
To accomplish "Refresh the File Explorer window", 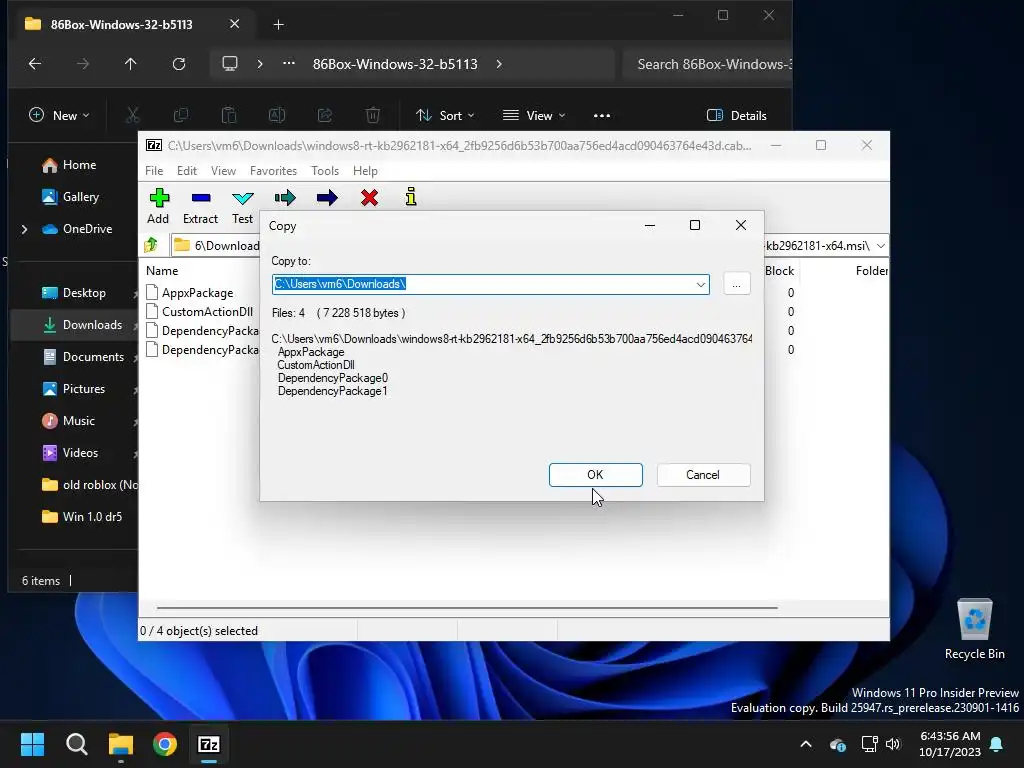I will [x=179, y=63].
